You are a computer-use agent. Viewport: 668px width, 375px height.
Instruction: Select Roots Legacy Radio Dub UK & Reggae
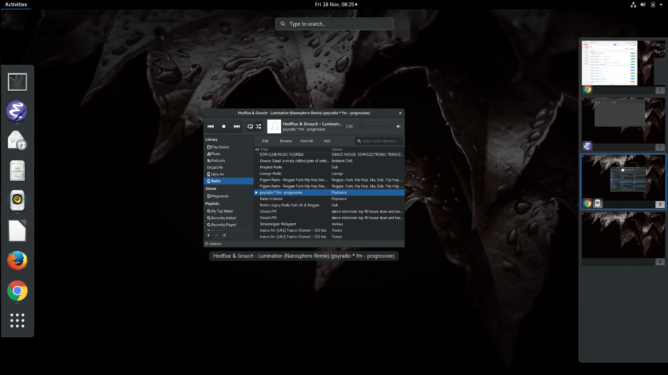[x=329, y=205]
